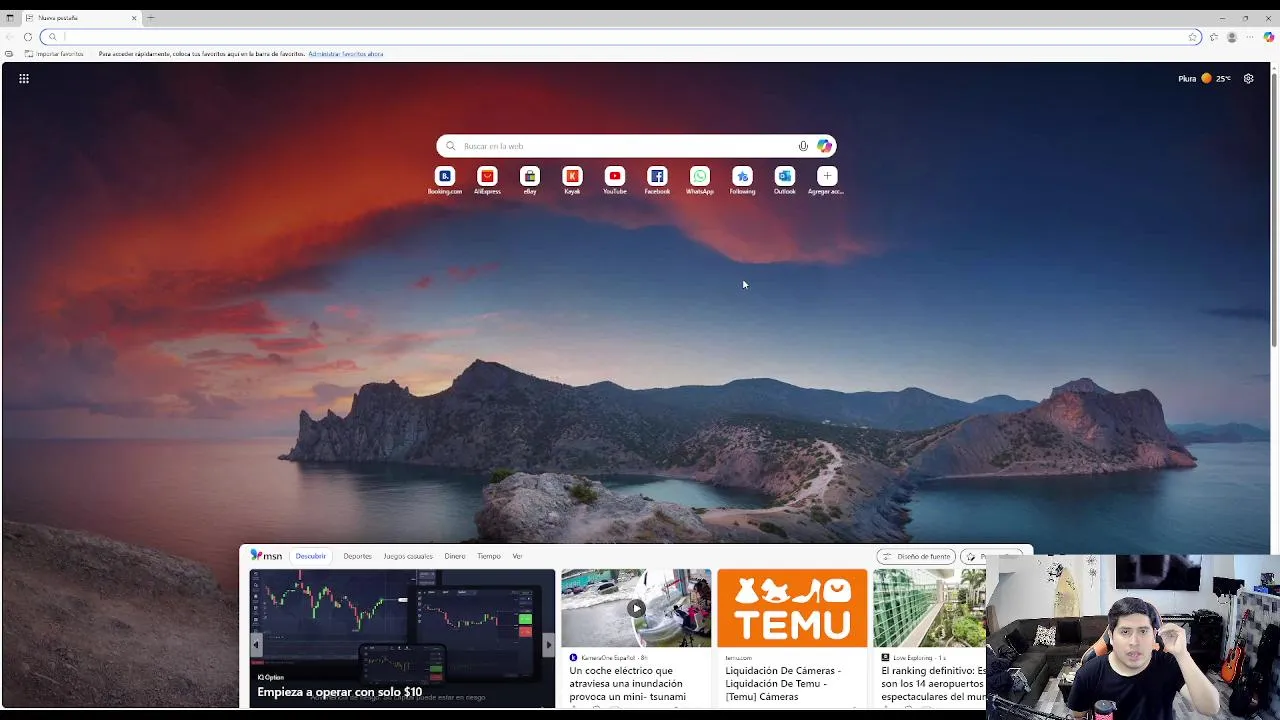The height and width of the screenshot is (720, 1280).
Task: Open the Following shortcut tile
Action: pyautogui.click(x=742, y=180)
